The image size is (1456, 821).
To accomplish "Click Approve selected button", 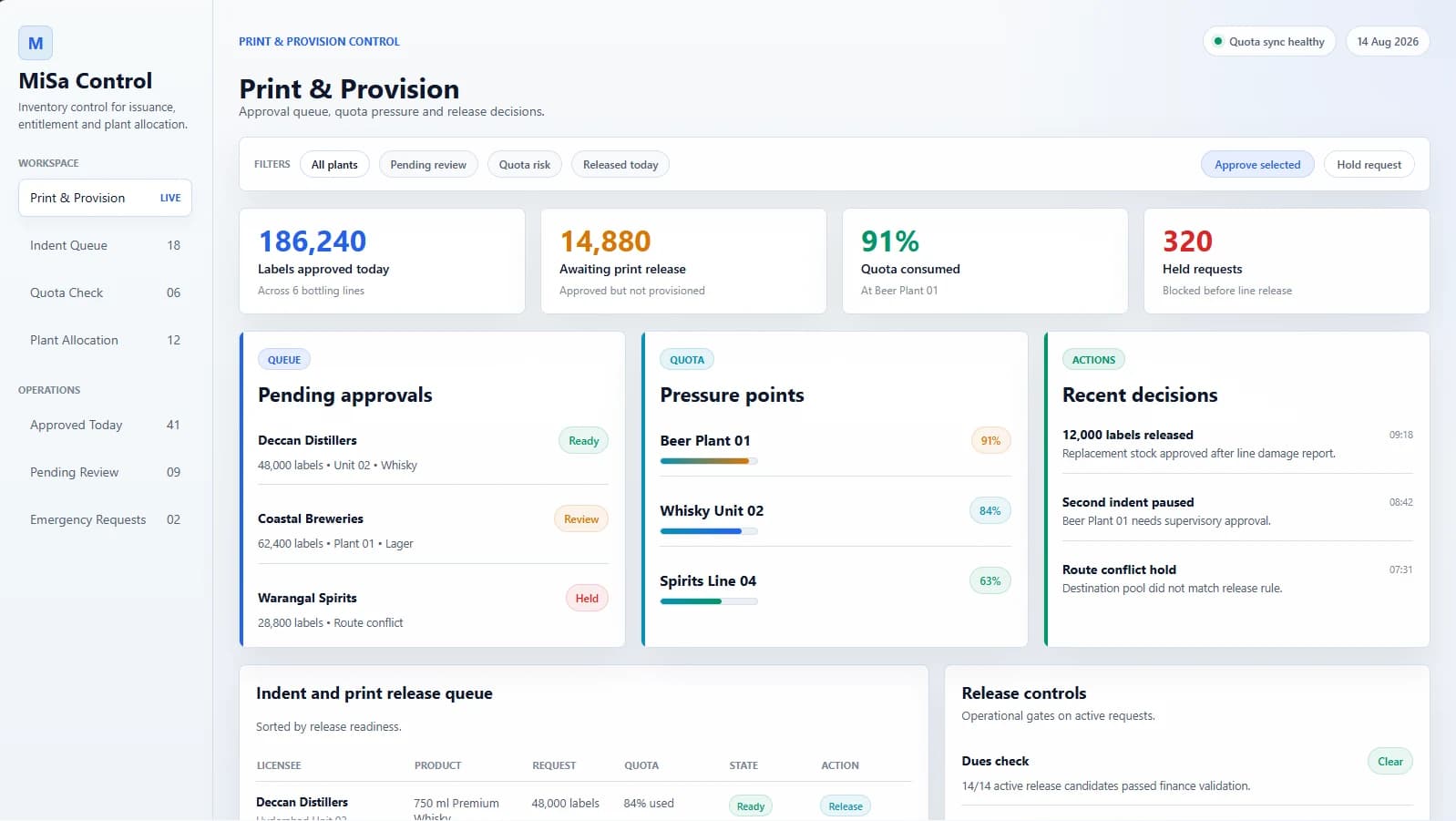I will 1257,164.
